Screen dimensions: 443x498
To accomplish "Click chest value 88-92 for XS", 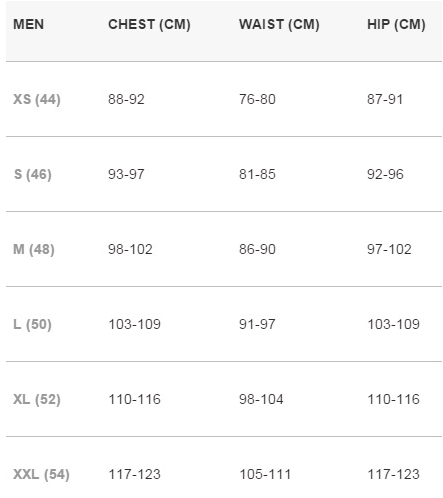I will [126, 99].
